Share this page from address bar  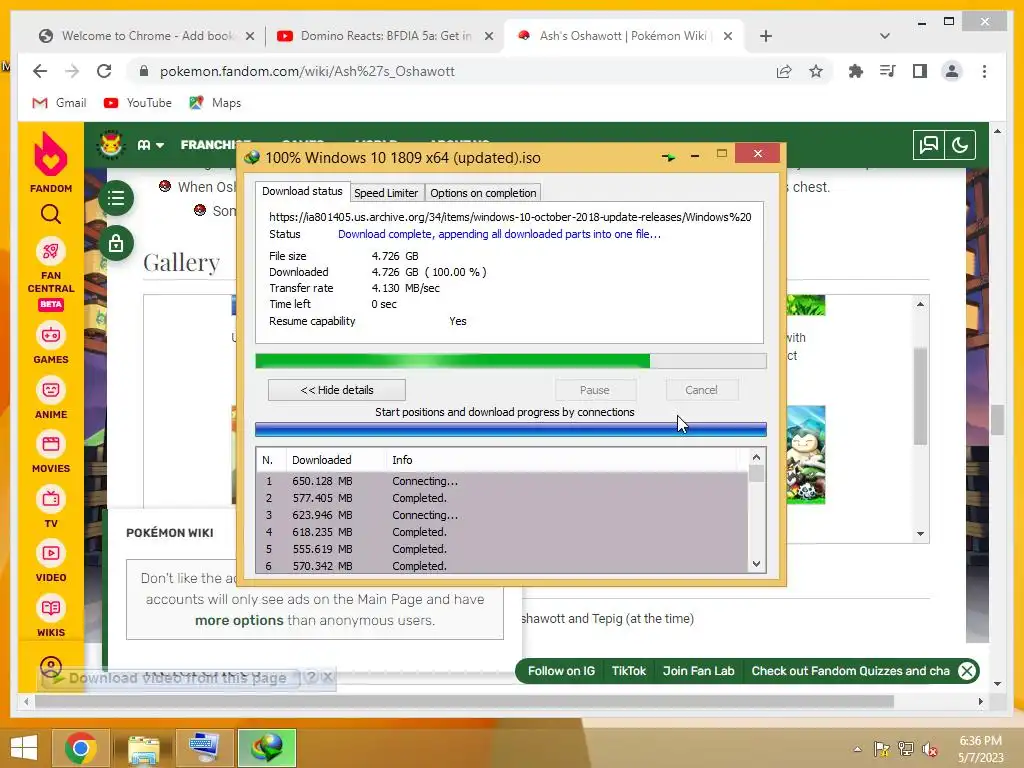pos(784,71)
